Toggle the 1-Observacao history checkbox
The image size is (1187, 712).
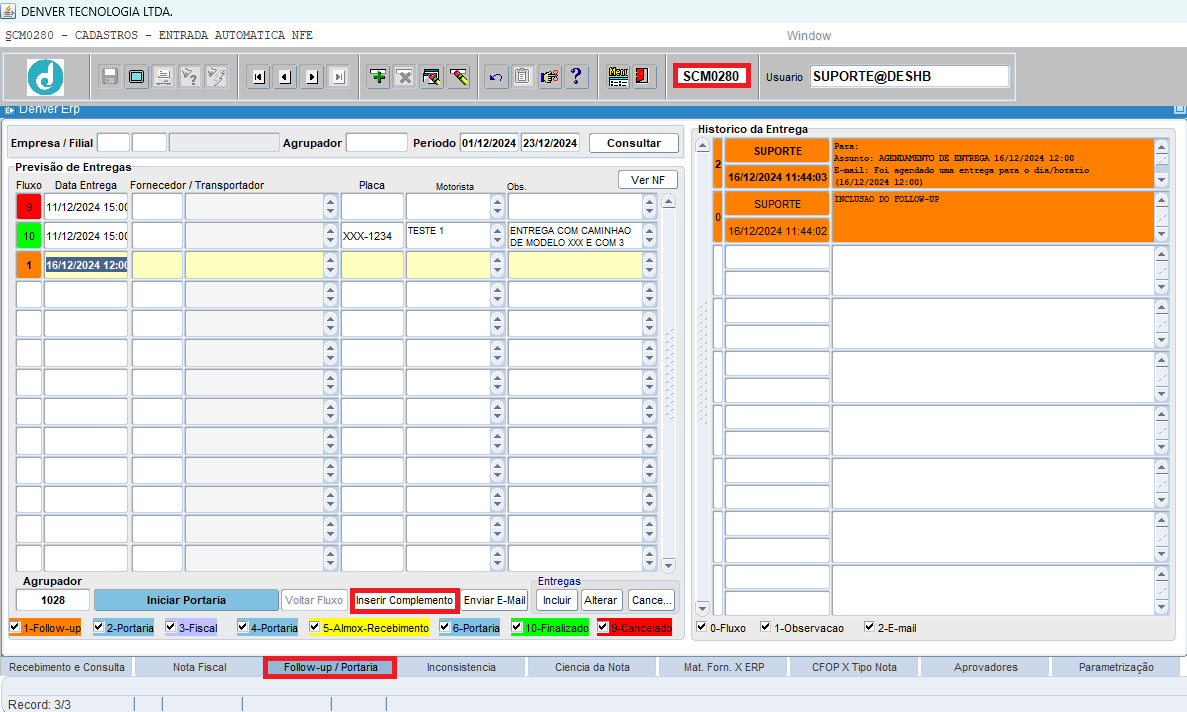(765, 626)
